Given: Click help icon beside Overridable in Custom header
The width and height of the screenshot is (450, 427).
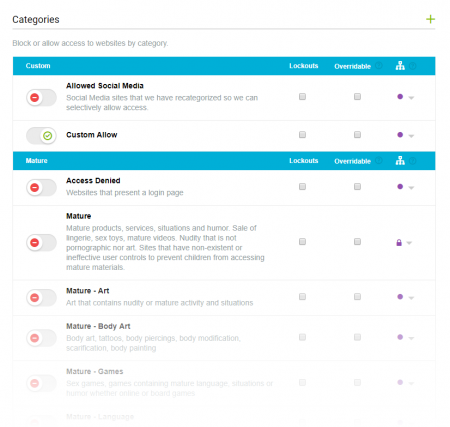Looking at the screenshot, I should click(379, 66).
